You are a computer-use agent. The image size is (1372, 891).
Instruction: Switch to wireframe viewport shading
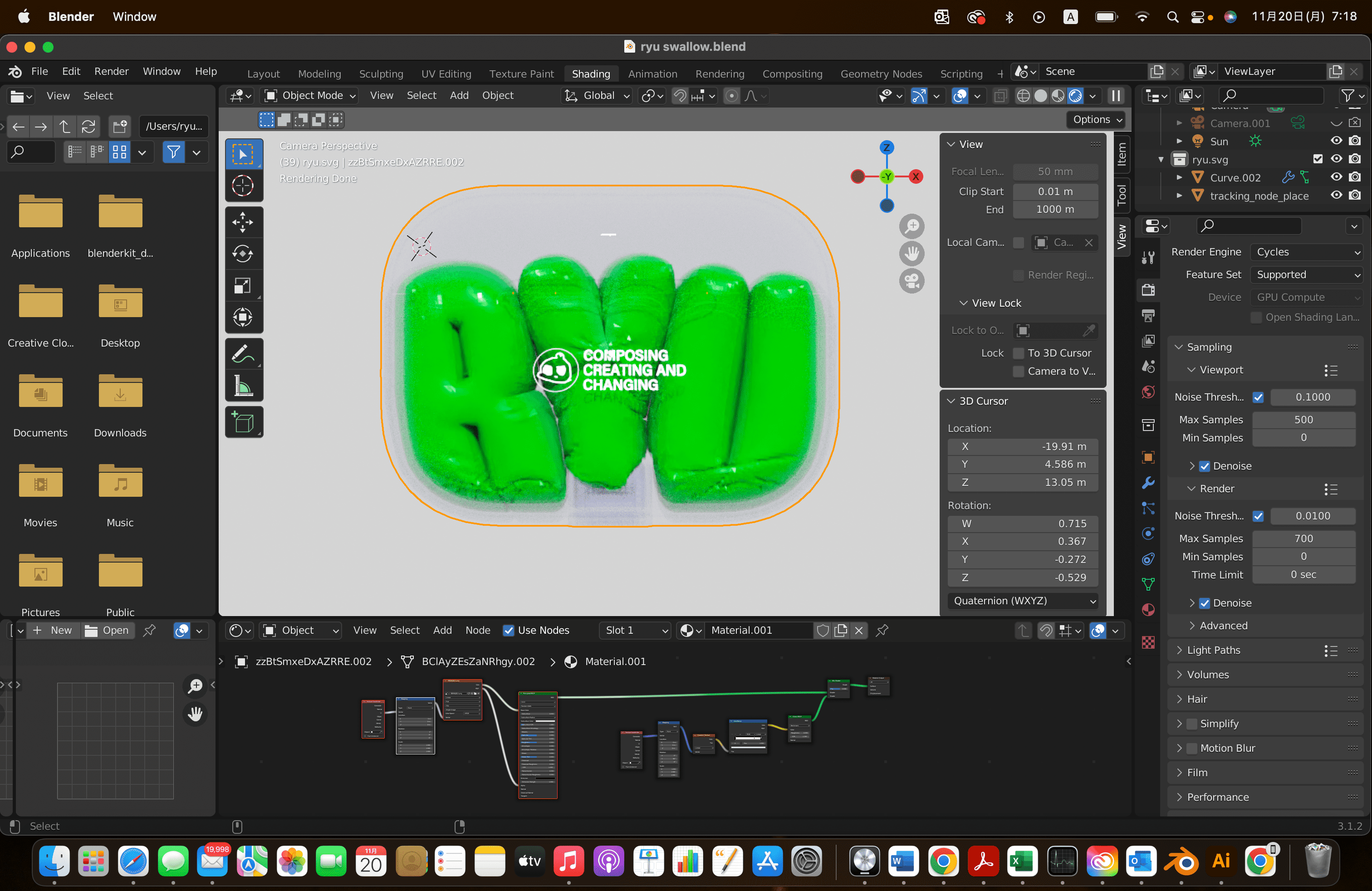coord(1023,96)
